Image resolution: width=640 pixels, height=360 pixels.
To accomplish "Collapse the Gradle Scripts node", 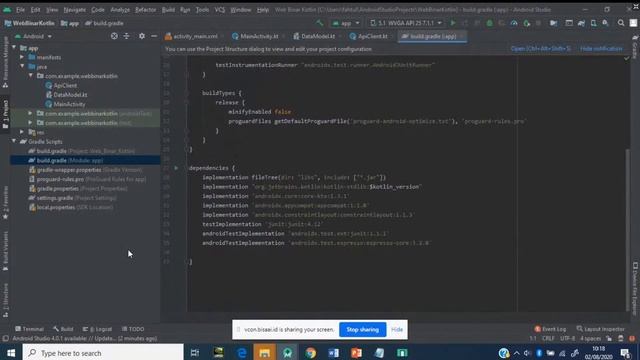I will pos(15,141).
